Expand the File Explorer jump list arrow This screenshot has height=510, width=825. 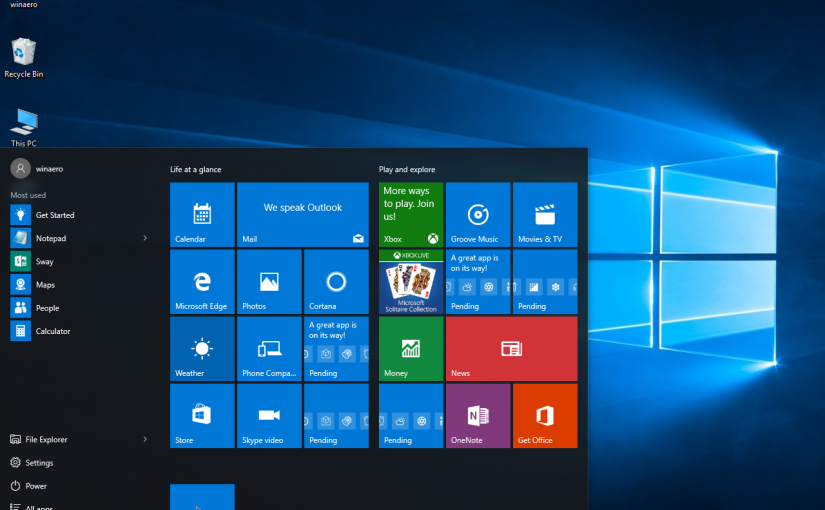(x=145, y=439)
